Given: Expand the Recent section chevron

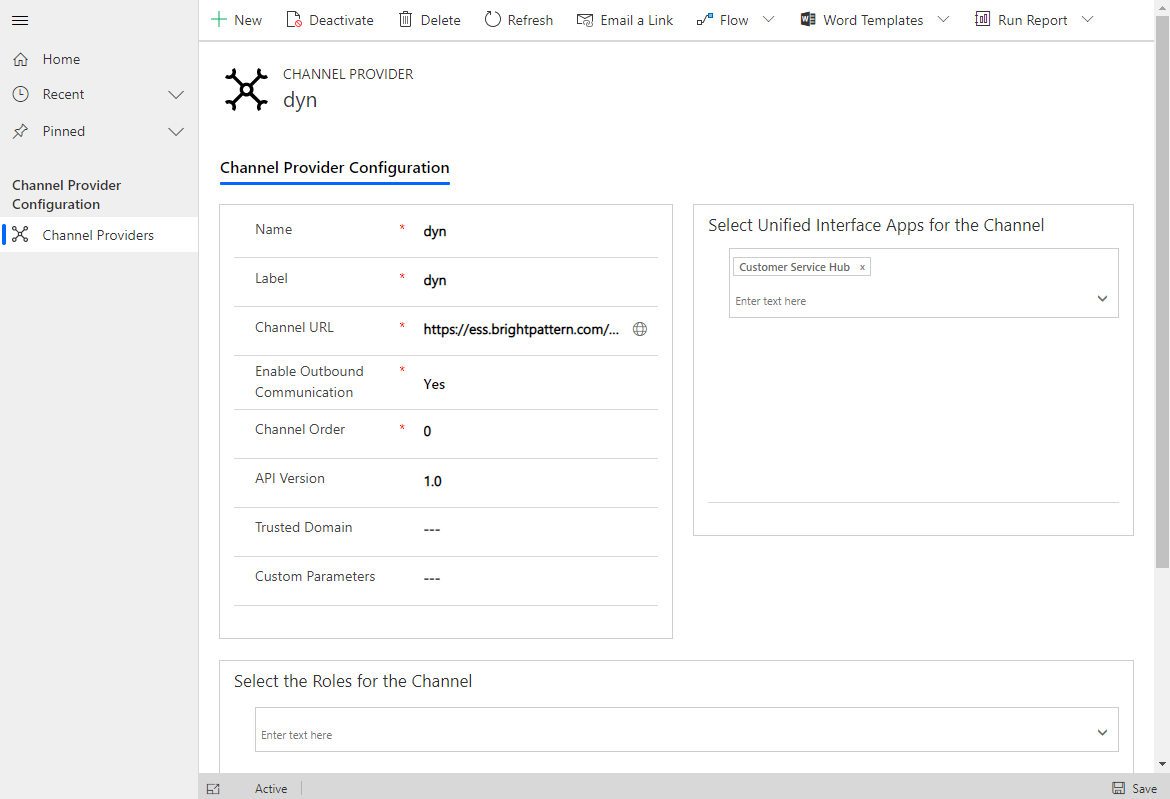Looking at the screenshot, I should [x=176, y=95].
